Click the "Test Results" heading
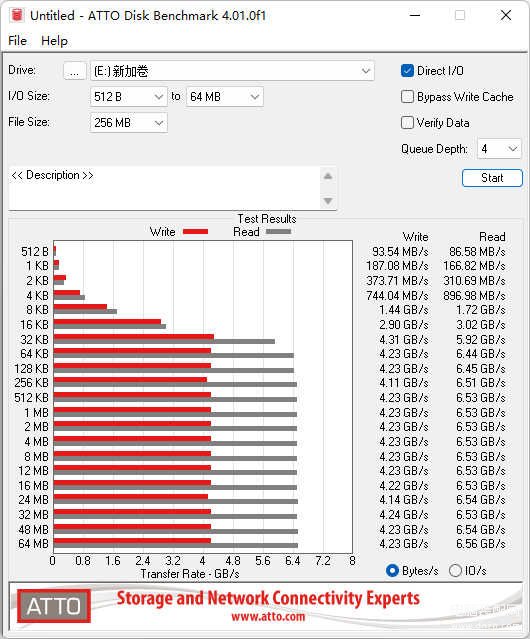Screen dimensions: 530x639 tap(267, 218)
